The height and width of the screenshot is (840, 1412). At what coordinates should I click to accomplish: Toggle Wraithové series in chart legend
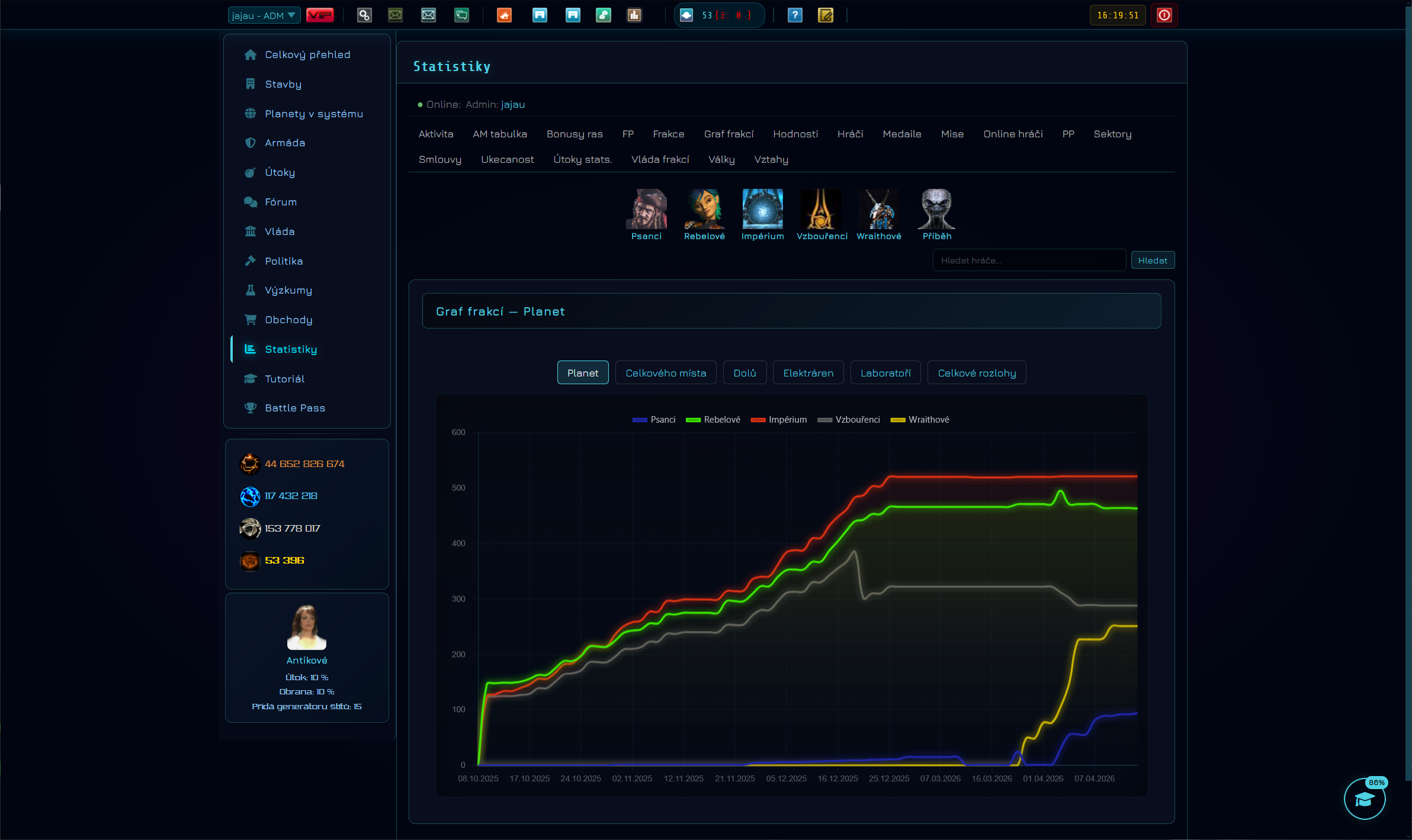click(920, 420)
